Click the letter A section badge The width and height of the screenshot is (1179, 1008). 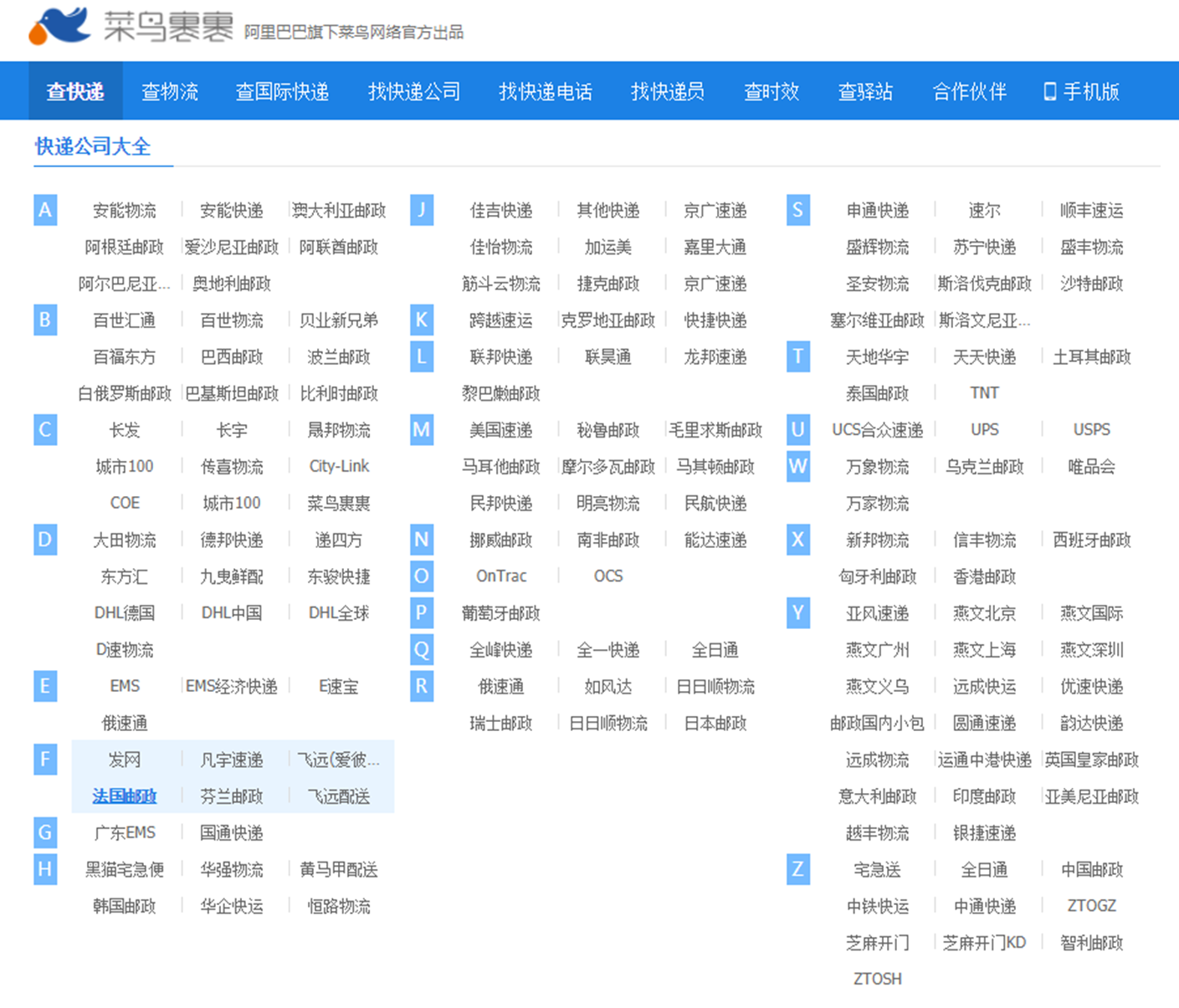tap(44, 210)
